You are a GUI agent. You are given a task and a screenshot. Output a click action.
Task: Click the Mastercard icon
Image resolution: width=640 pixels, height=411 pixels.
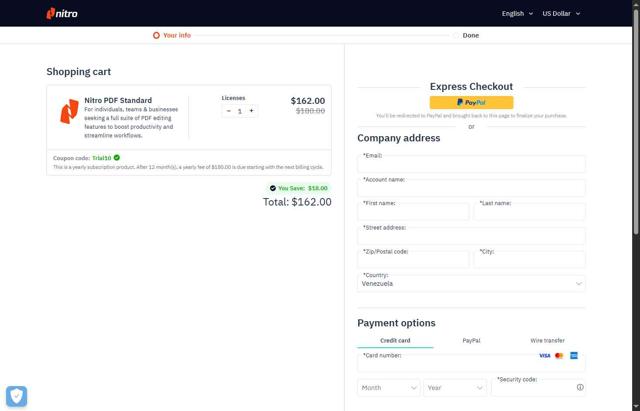pos(559,355)
